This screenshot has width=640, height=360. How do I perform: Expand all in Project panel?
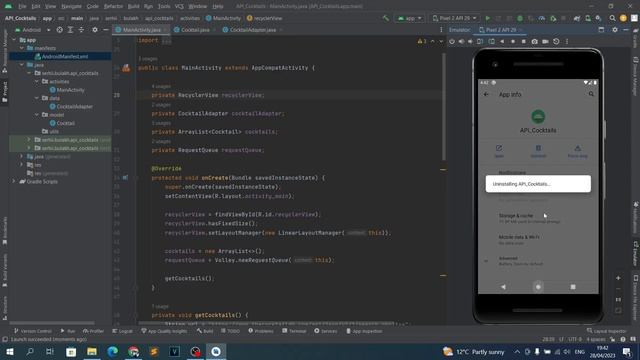tap(70, 30)
